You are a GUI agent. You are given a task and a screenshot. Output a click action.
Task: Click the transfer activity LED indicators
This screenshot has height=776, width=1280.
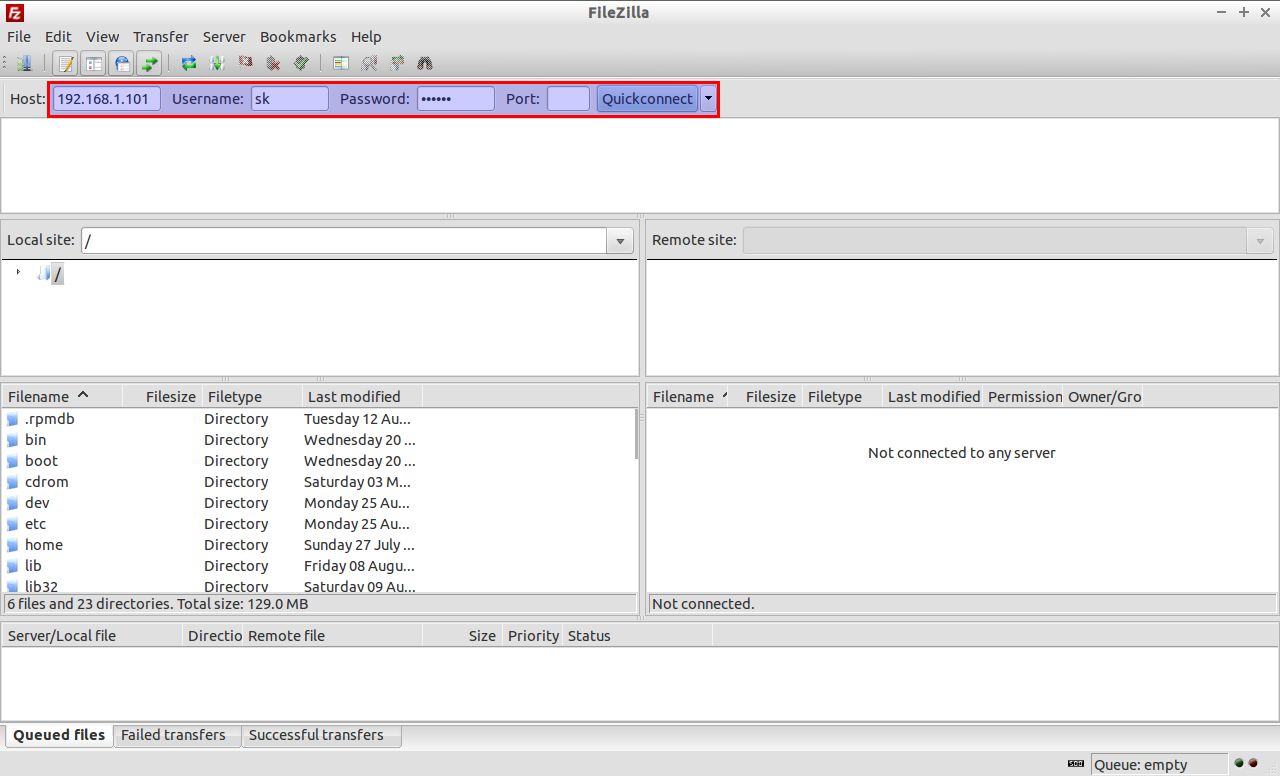1246,763
